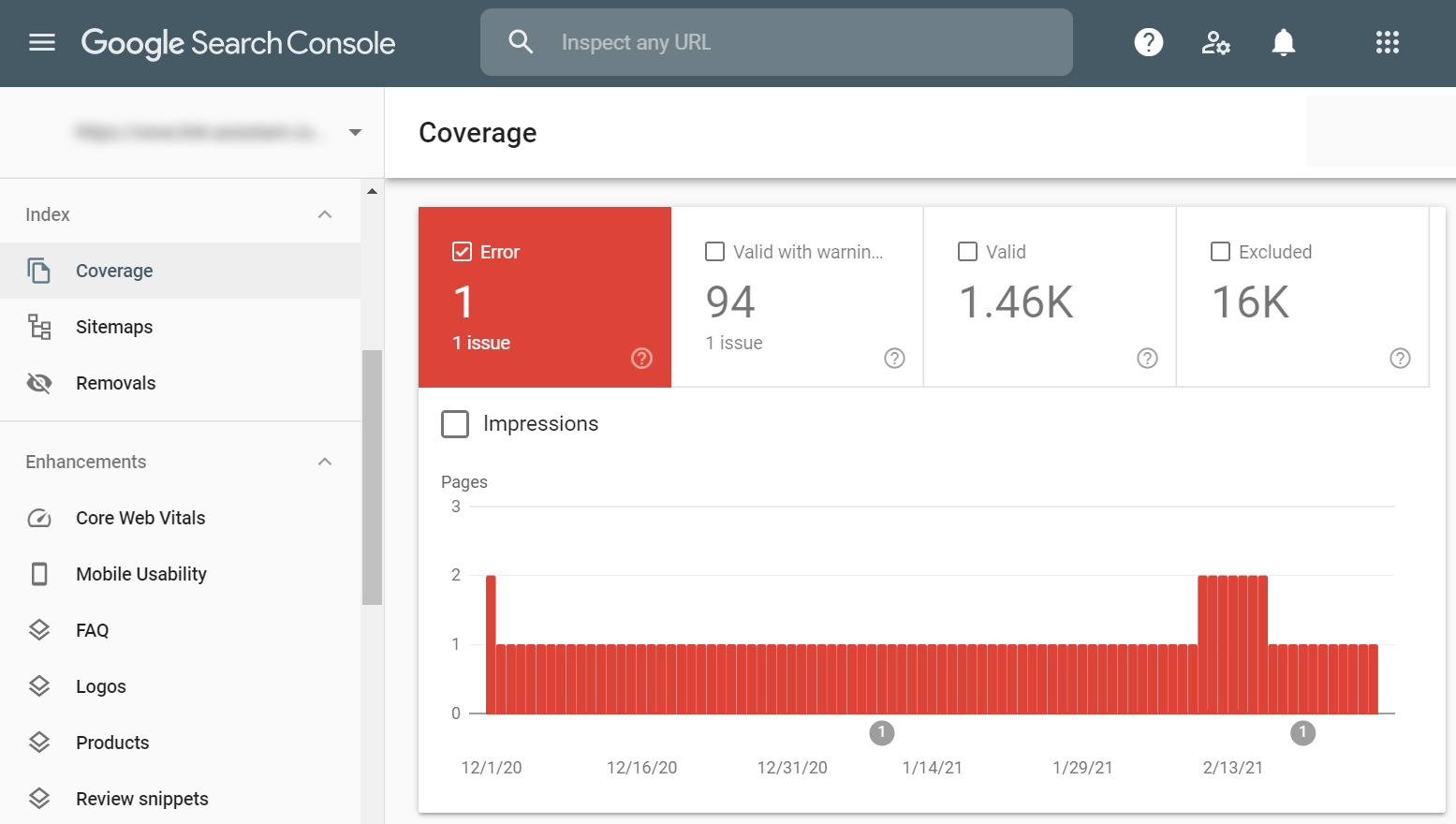Open help tooltip on Valid card

click(1147, 358)
